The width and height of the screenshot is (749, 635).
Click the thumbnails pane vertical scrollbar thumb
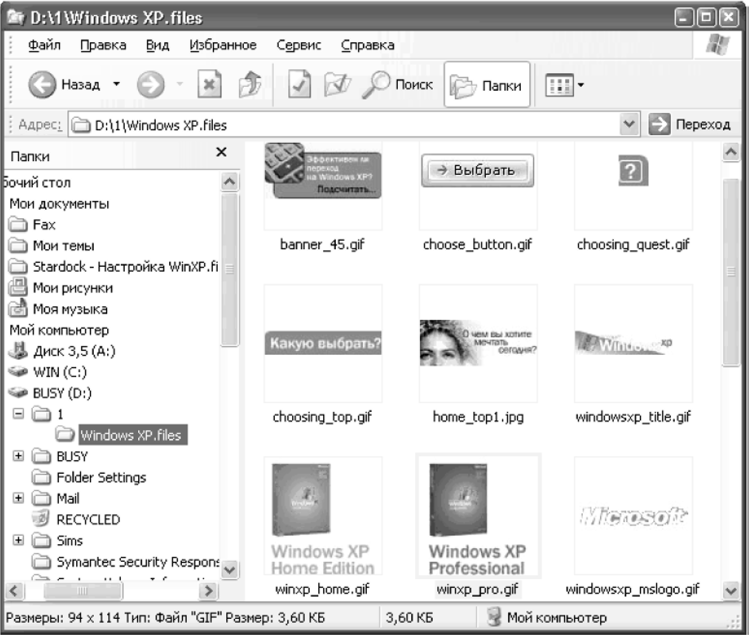click(731, 272)
